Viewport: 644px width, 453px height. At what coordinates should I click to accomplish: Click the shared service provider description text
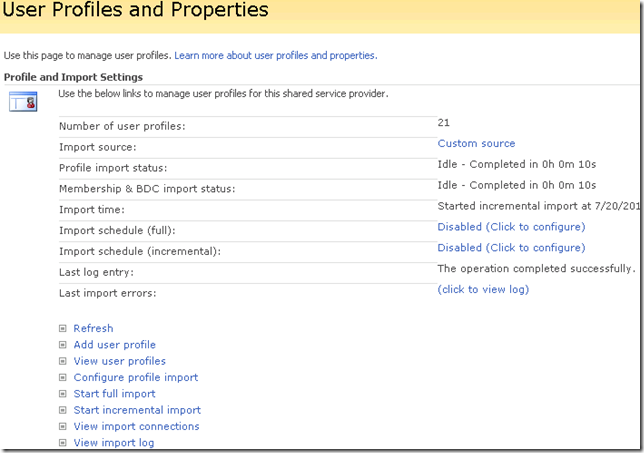223,94
